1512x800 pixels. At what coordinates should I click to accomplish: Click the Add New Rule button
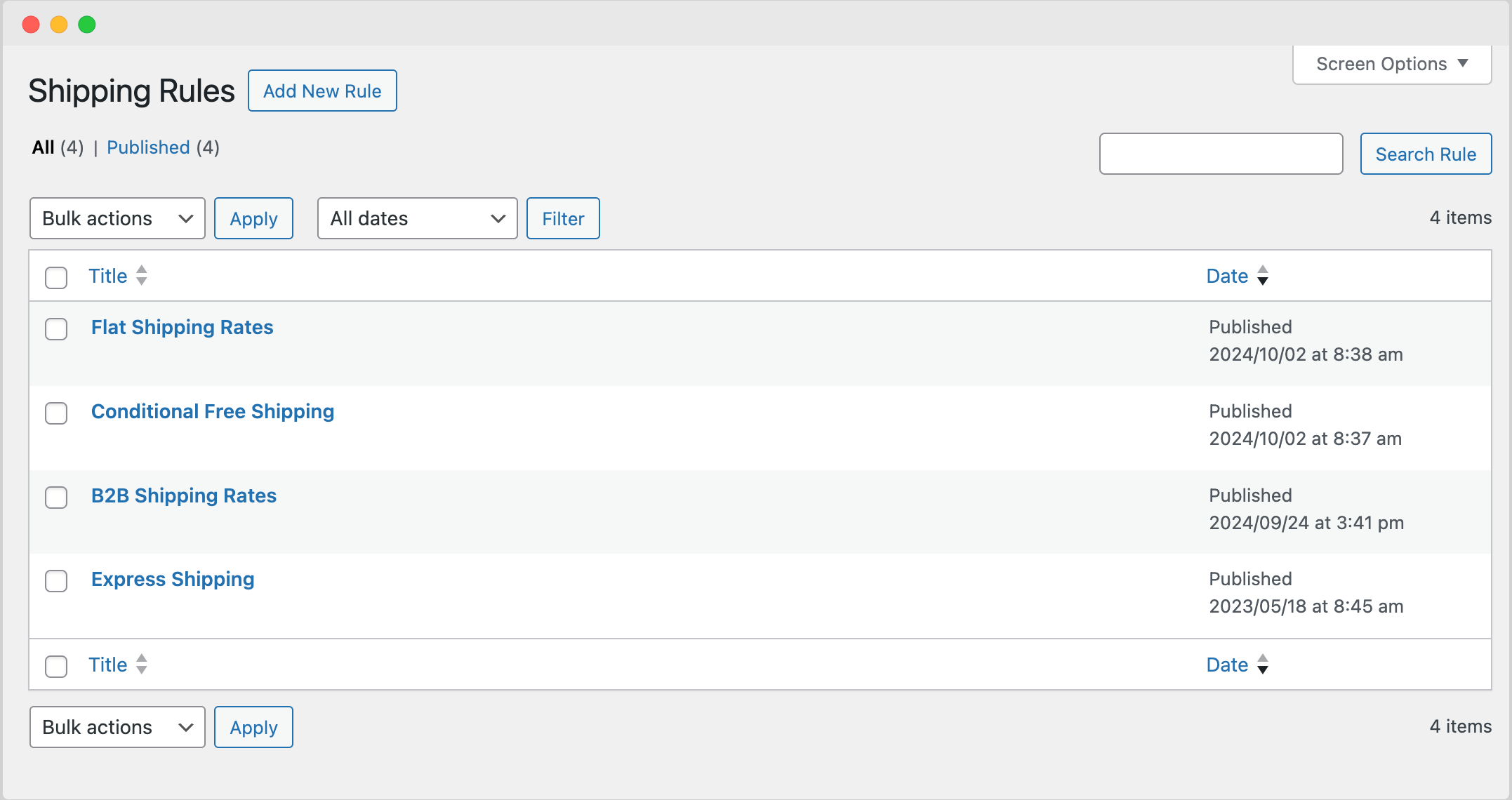(x=322, y=91)
